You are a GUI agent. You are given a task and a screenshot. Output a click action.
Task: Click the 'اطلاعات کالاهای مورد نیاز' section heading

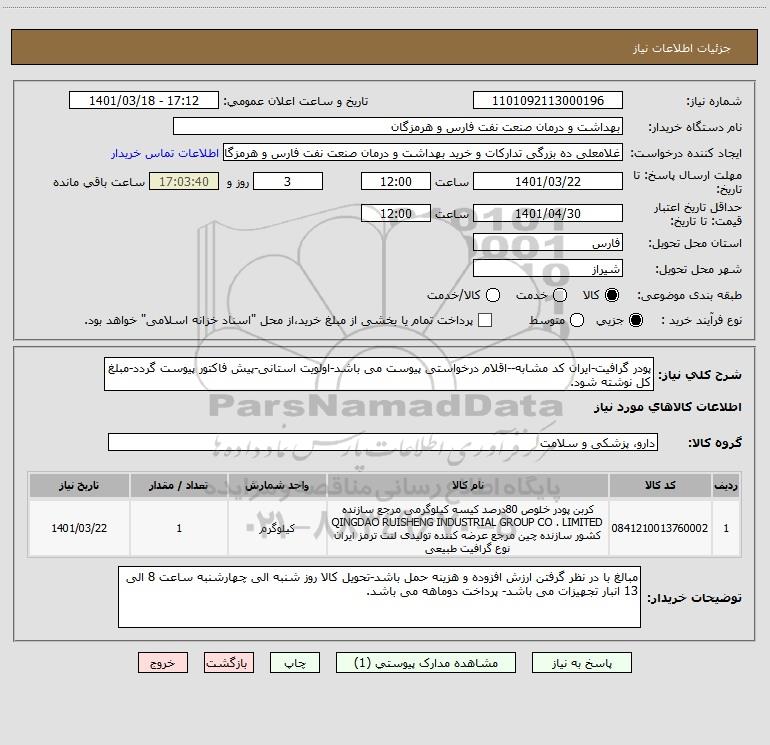(668, 407)
